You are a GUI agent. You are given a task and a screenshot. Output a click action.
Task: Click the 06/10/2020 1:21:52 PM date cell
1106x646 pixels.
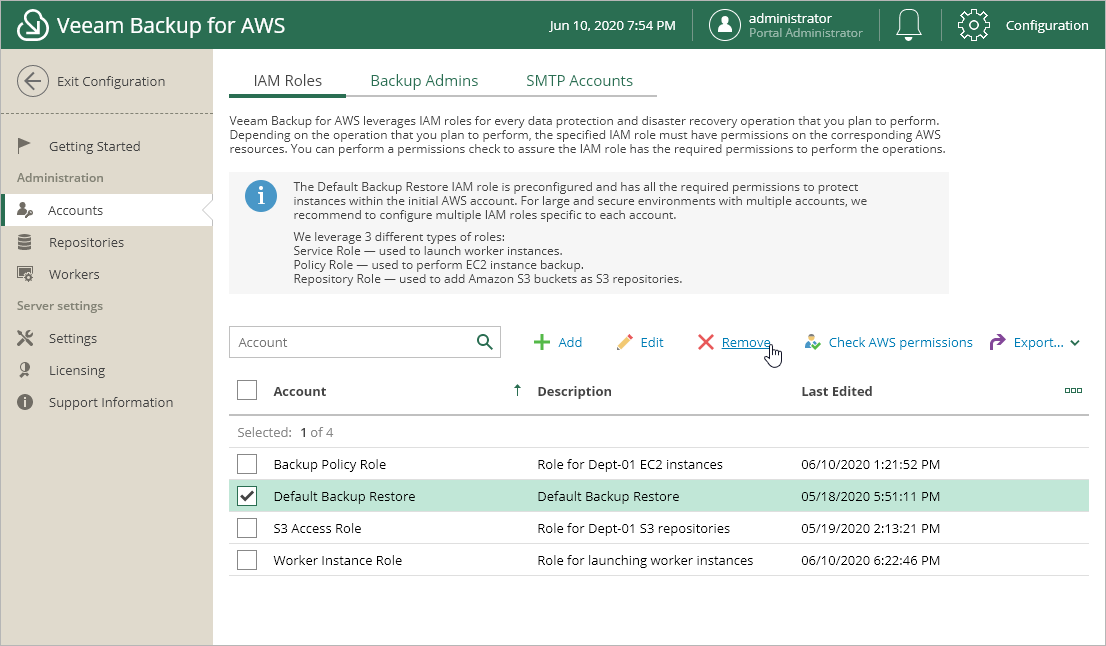pos(870,464)
